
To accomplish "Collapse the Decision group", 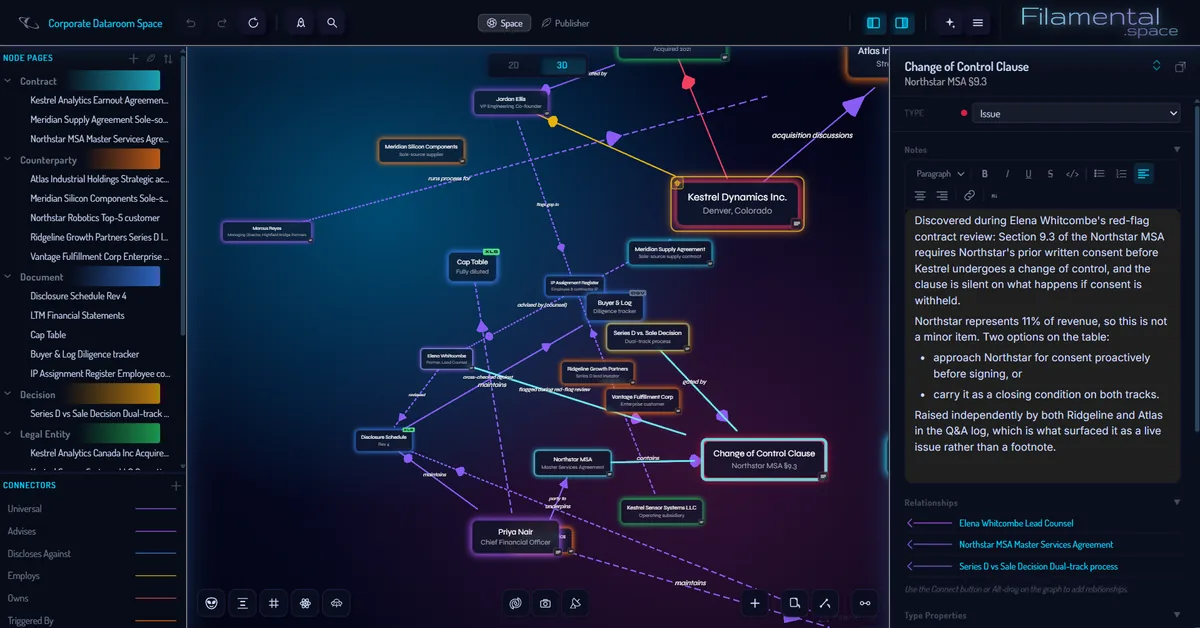I will coord(8,395).
